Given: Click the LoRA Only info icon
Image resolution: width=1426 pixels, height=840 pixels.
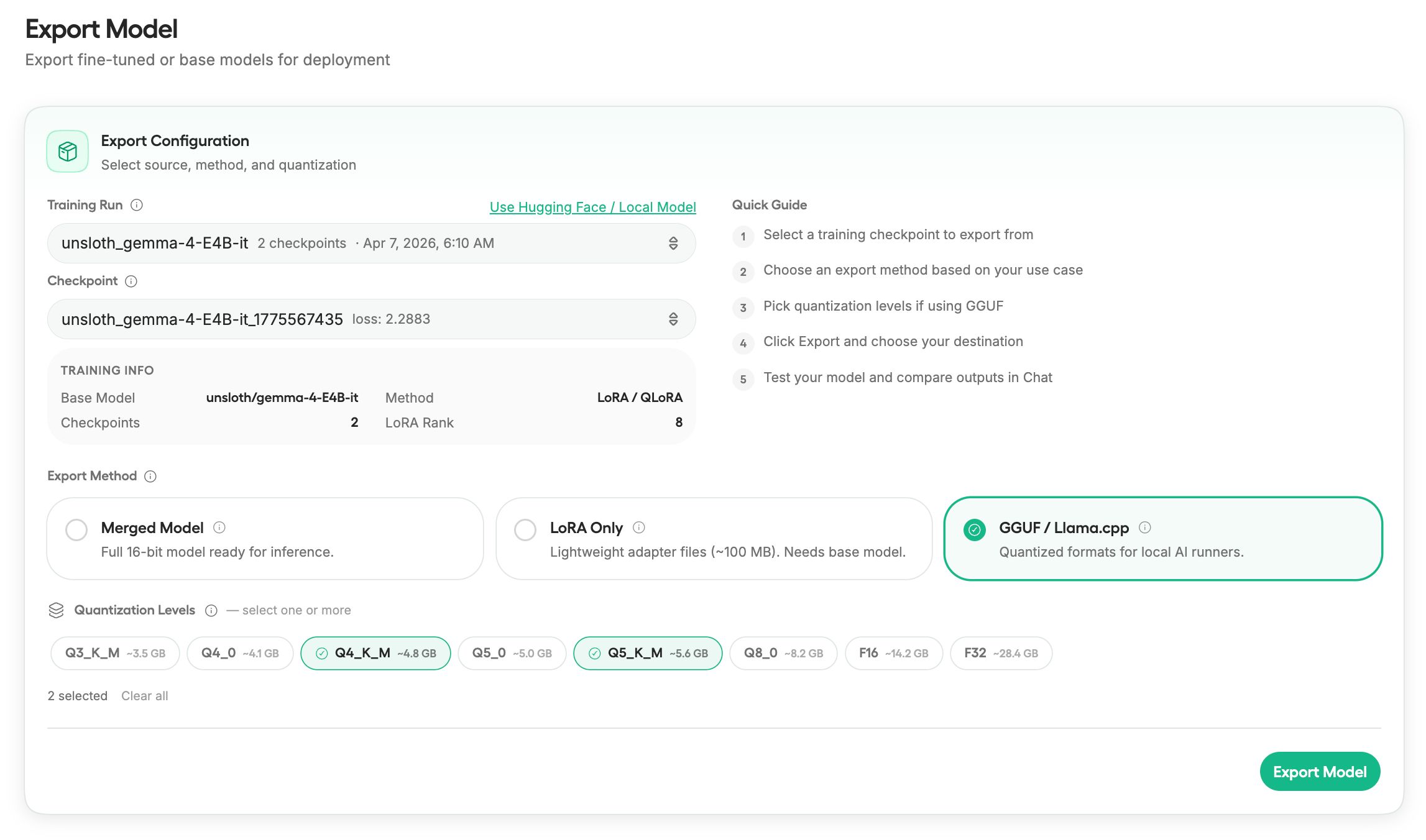Looking at the screenshot, I should tap(639, 527).
